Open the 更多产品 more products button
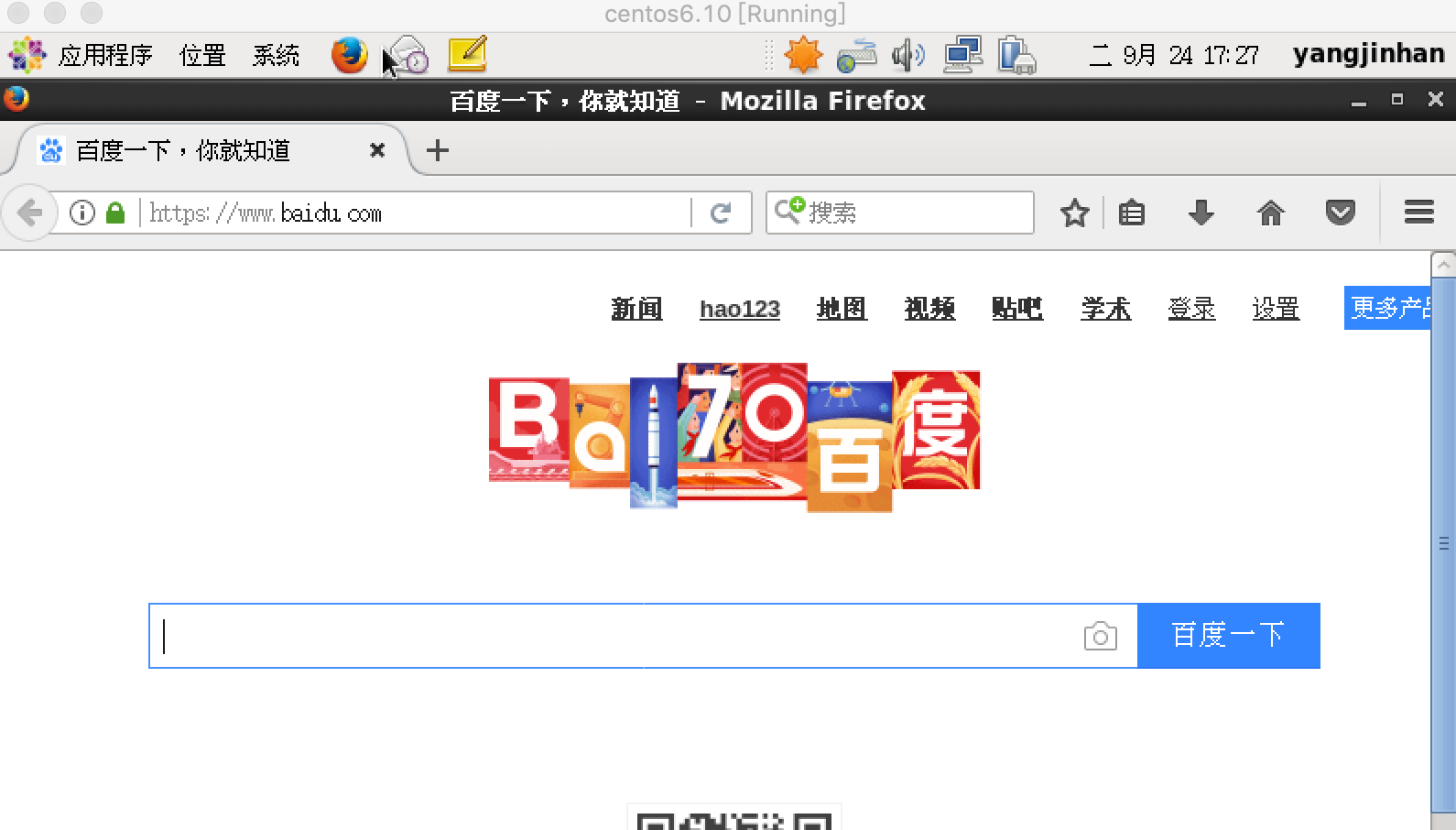1456x830 pixels. pos(1387,308)
